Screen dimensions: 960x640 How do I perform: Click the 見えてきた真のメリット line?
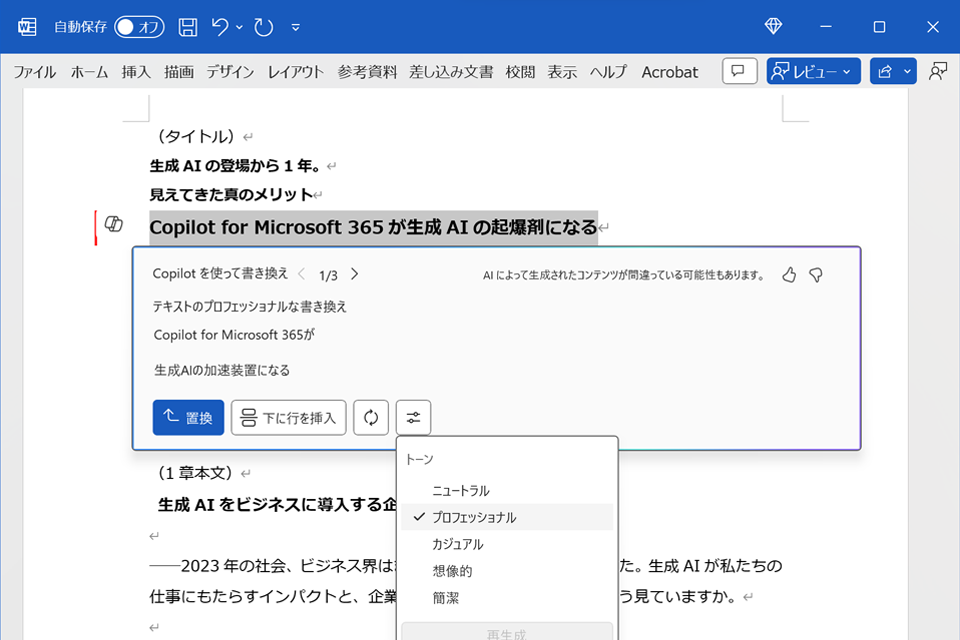click(231, 195)
